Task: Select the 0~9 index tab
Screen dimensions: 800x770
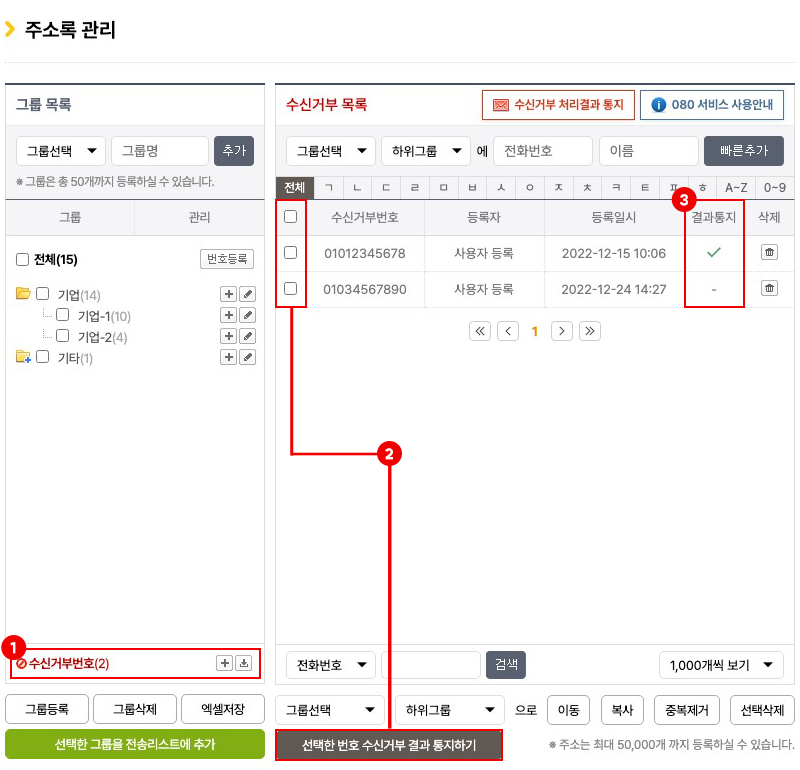Action: pyautogui.click(x=775, y=188)
